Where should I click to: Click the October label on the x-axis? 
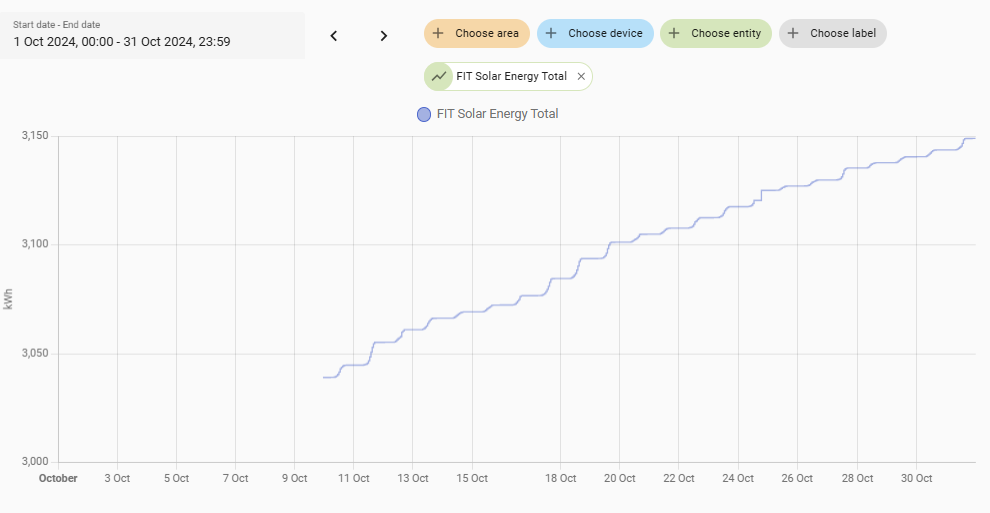pyautogui.click(x=58, y=478)
